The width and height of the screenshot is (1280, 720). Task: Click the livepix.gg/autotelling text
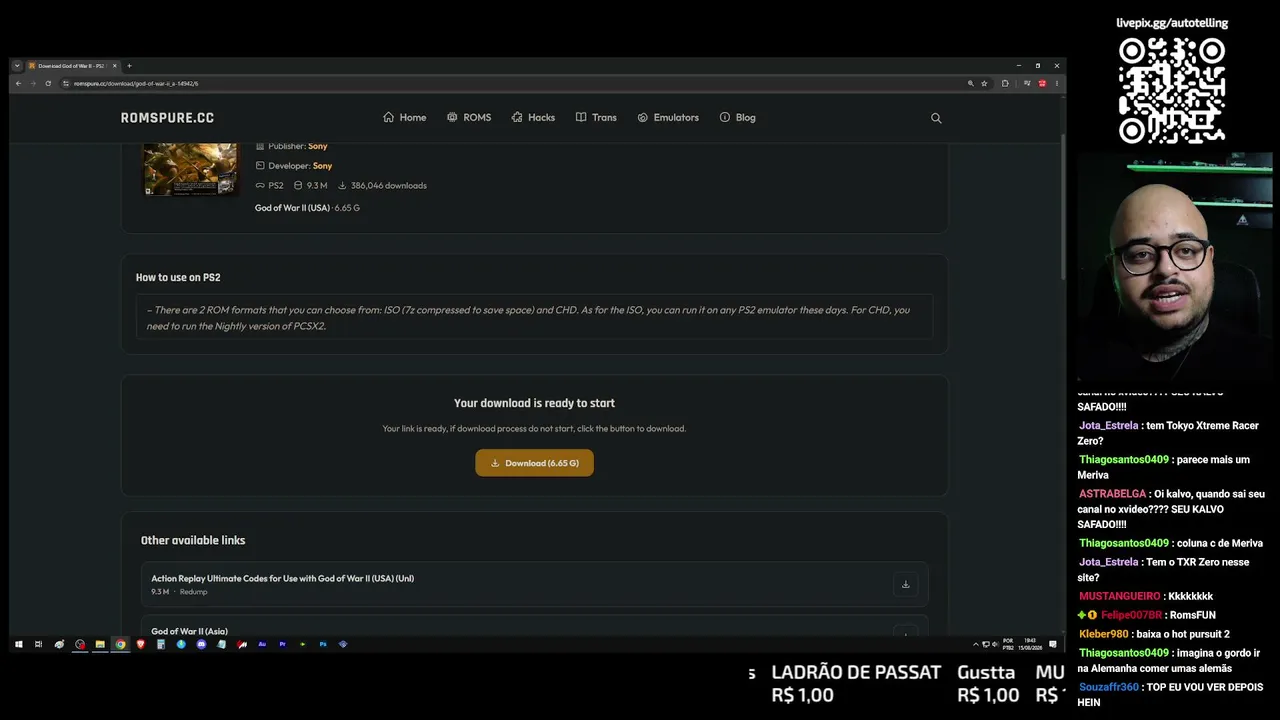1172,23
